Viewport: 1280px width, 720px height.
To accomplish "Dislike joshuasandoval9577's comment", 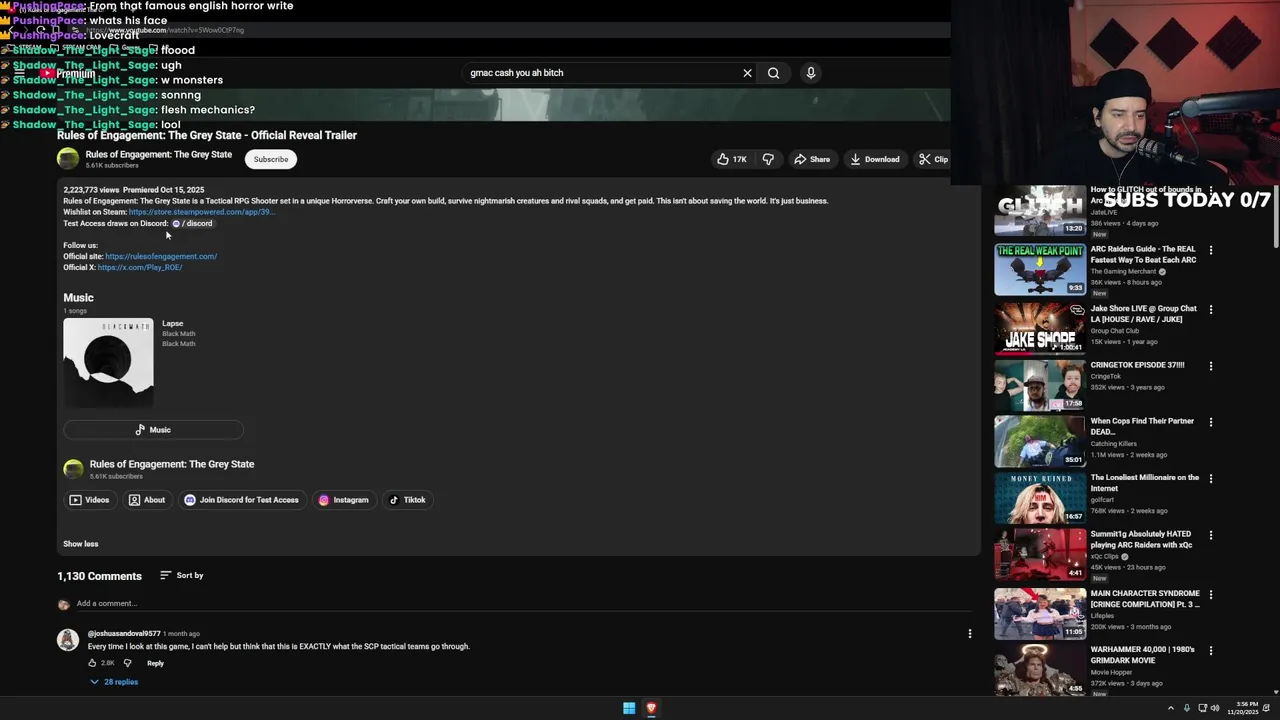I will coord(127,663).
